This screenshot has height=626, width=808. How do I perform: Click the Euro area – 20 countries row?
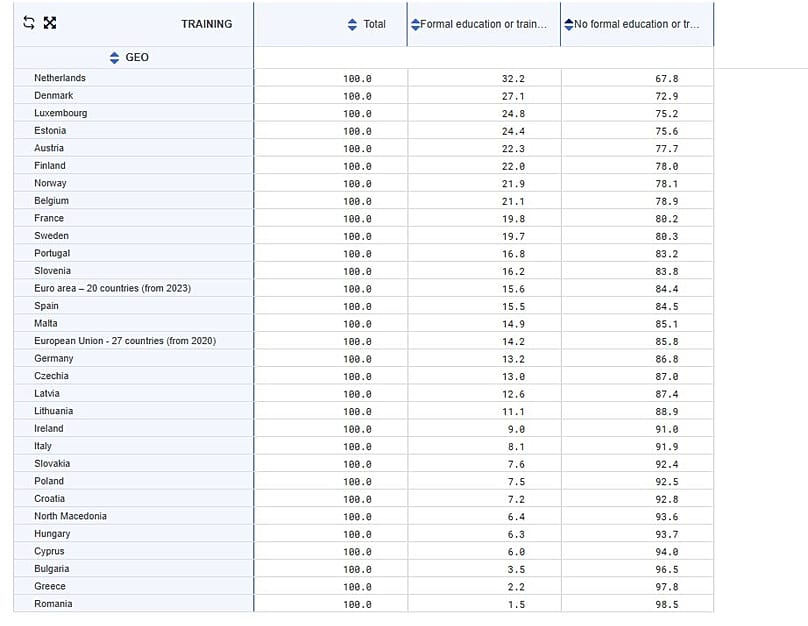(x=112, y=289)
